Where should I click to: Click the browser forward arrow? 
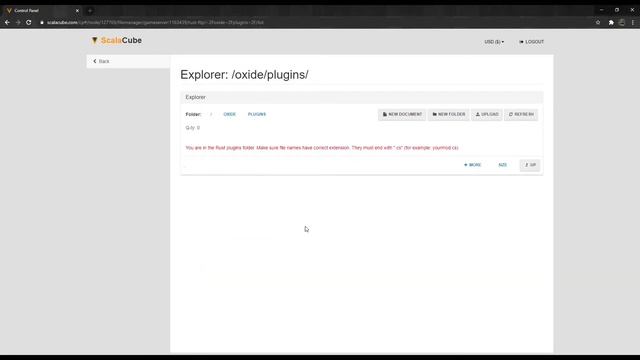click(x=18, y=22)
